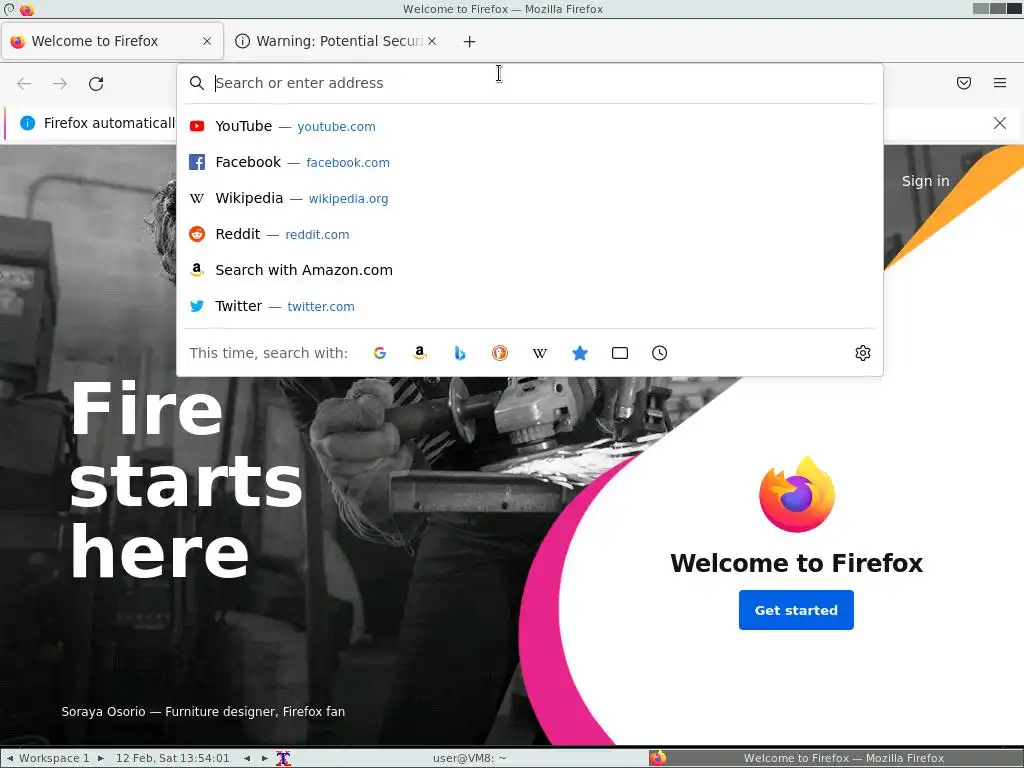Open the user@VM8 taskbar entry
Viewport: 1024px width, 768px height.
tap(469, 758)
